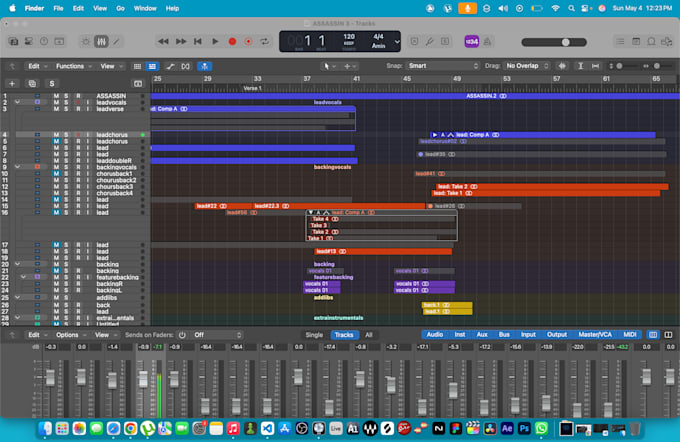This screenshot has height=442, width=680.
Task: Open the list editors icon in toolbar
Action: pyautogui.click(x=620, y=42)
